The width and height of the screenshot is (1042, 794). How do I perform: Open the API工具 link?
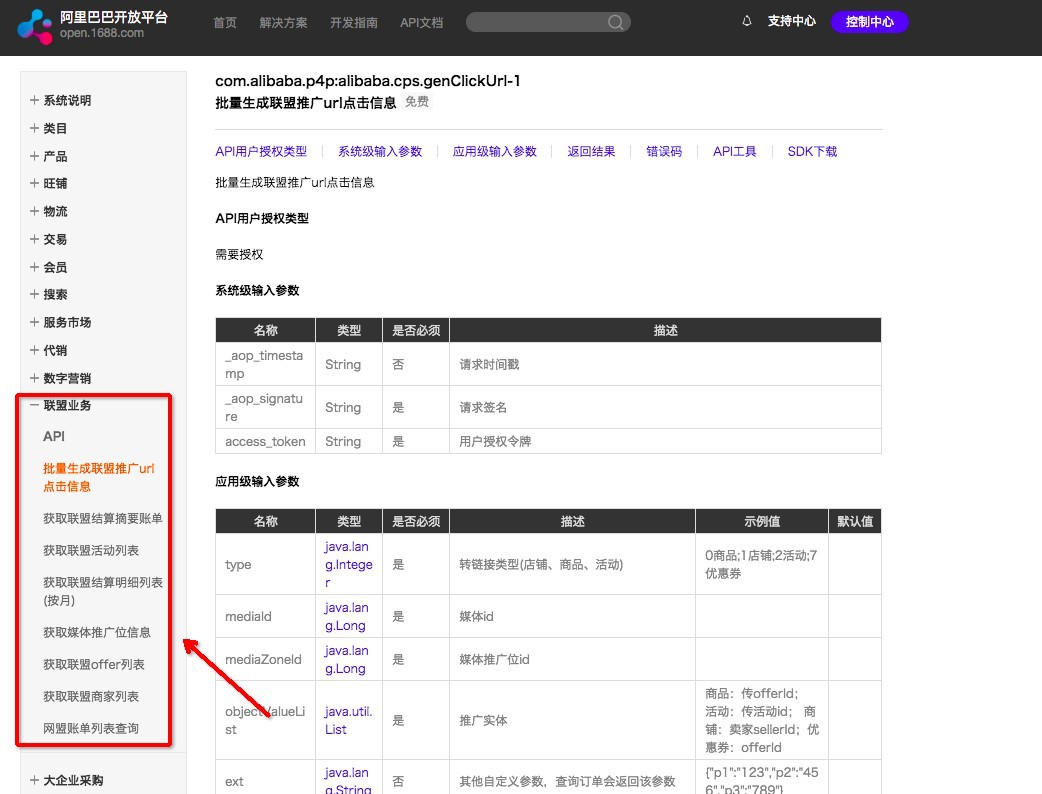(x=734, y=151)
